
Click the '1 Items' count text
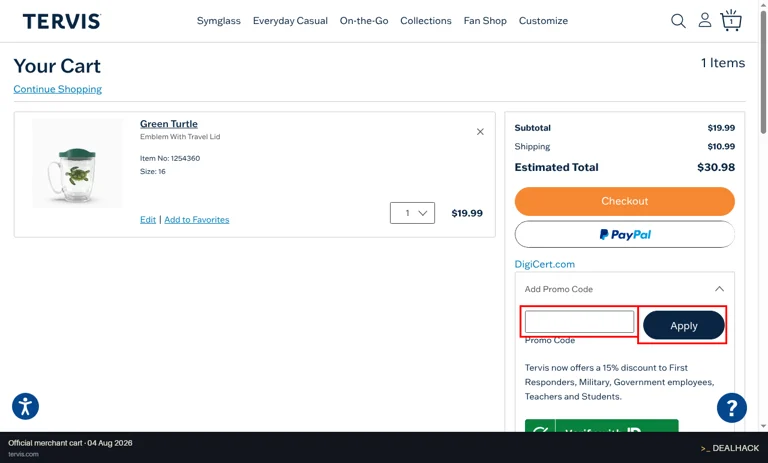pyautogui.click(x=722, y=63)
